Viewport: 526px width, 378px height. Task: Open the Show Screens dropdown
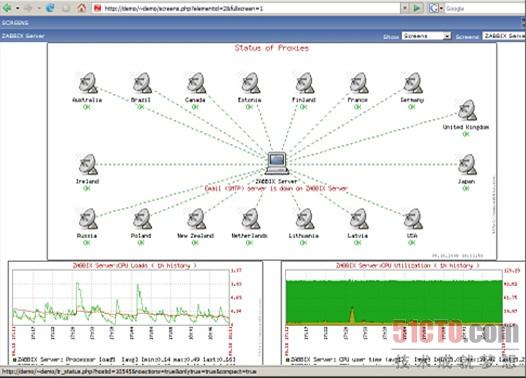click(x=426, y=36)
